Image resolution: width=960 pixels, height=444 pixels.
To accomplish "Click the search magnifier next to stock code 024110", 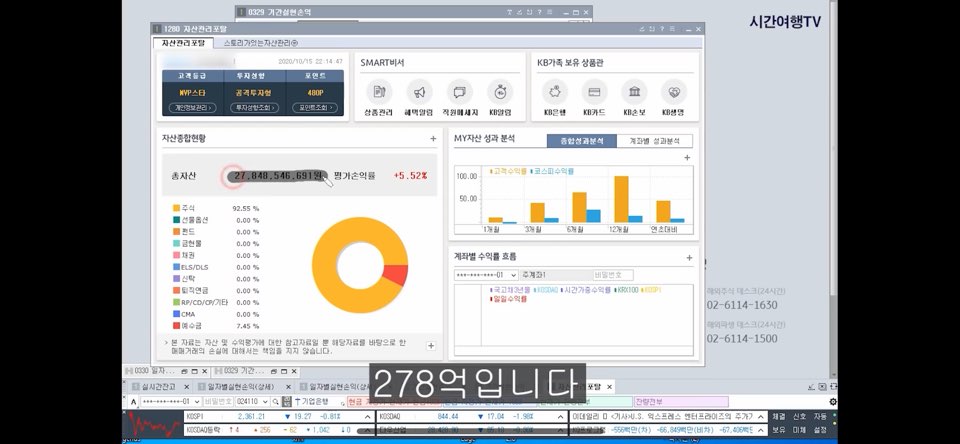I will (276, 402).
